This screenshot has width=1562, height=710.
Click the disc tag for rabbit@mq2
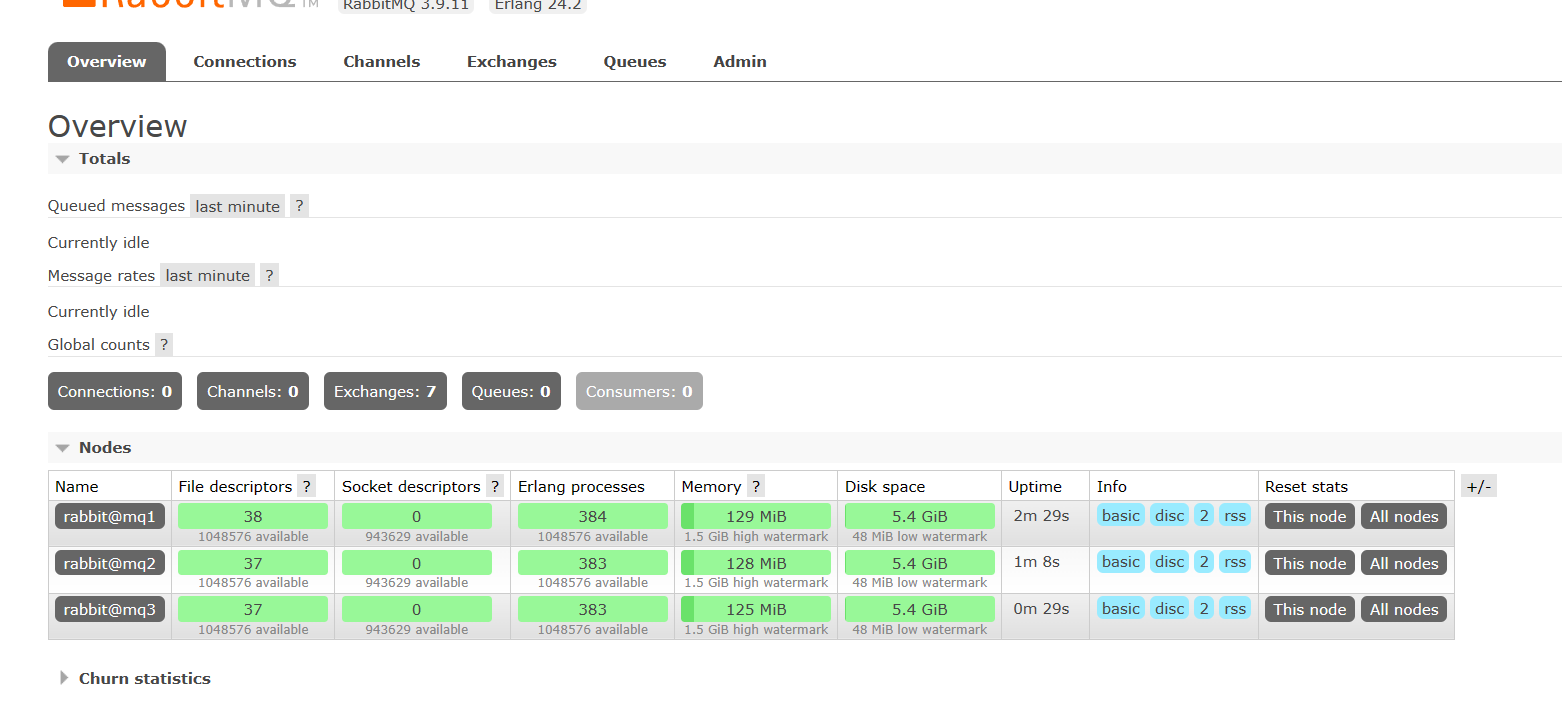click(1170, 561)
